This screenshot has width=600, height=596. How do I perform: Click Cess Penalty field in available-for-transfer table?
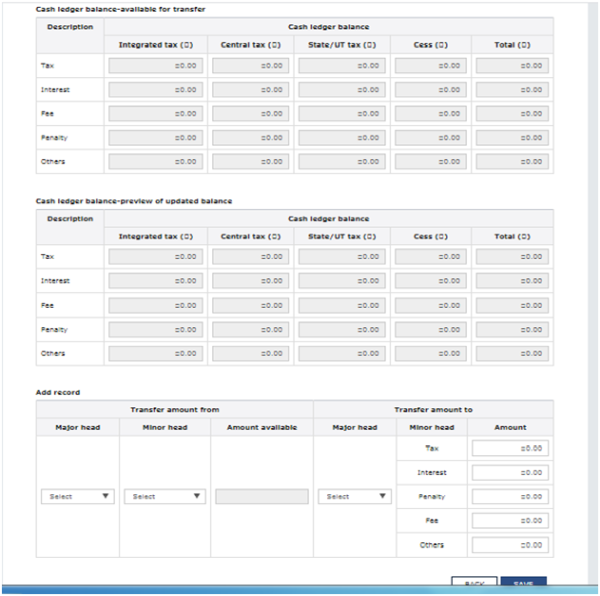430,137
